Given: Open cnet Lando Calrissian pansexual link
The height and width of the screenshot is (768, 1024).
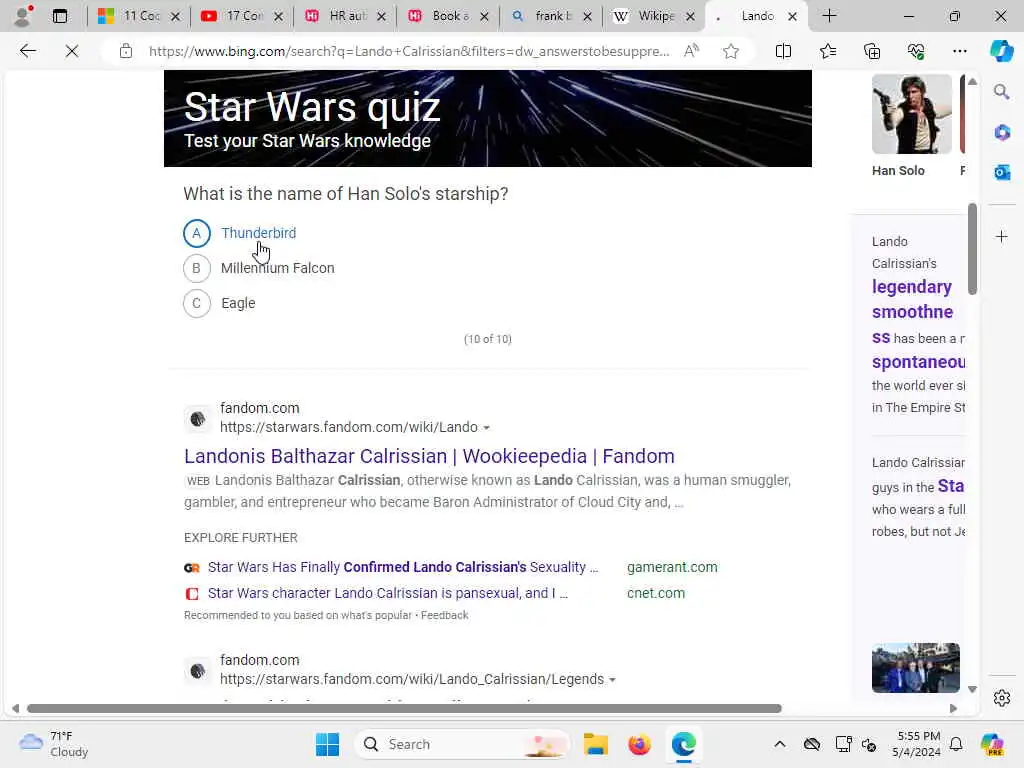Looking at the screenshot, I should tap(387, 593).
